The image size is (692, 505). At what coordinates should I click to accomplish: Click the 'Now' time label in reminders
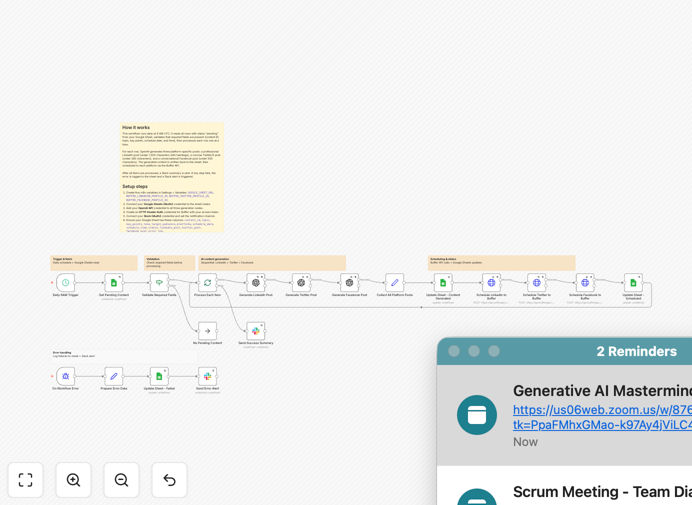pyautogui.click(x=525, y=442)
